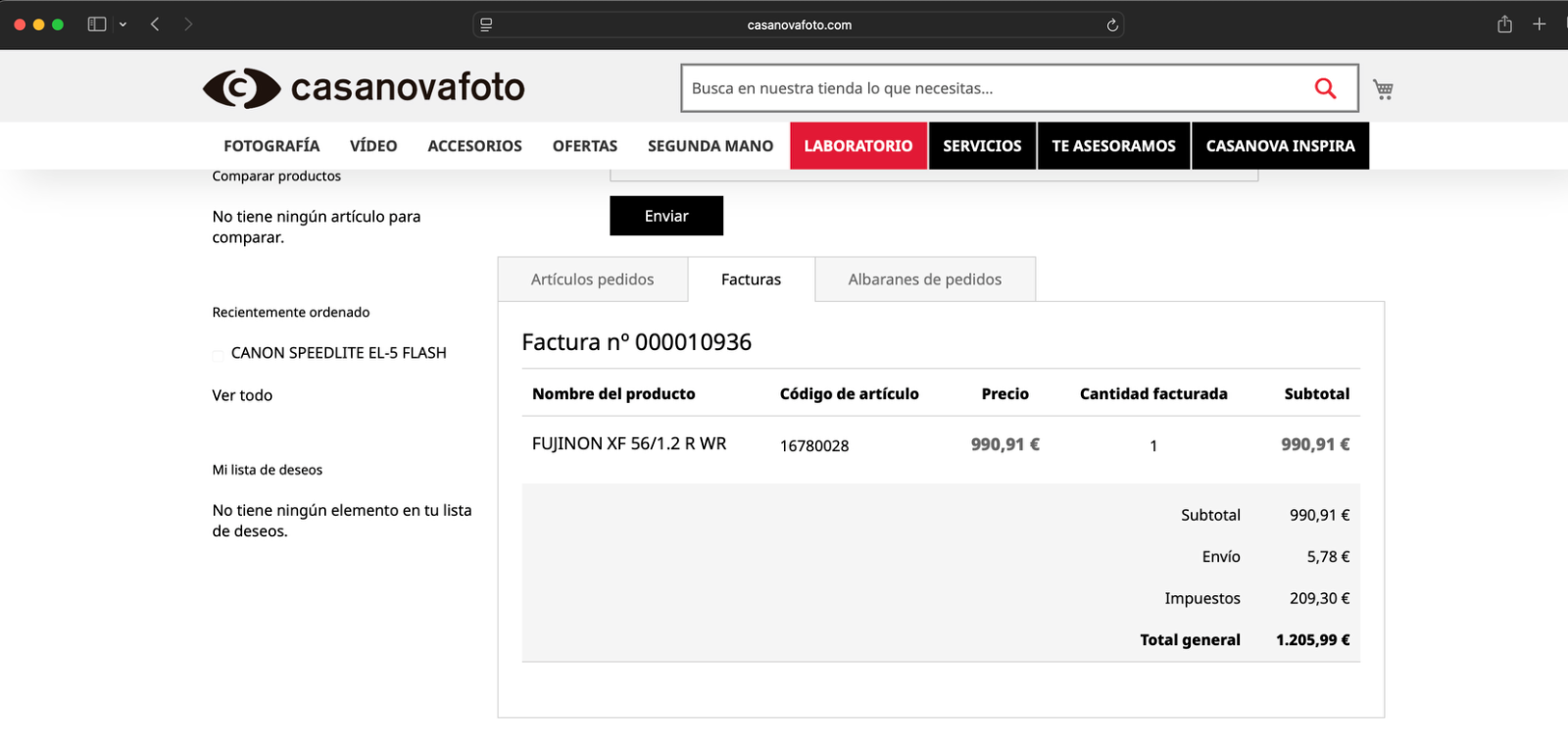Click the Comparar productos heading
This screenshot has height=756, width=1568.
point(276,176)
